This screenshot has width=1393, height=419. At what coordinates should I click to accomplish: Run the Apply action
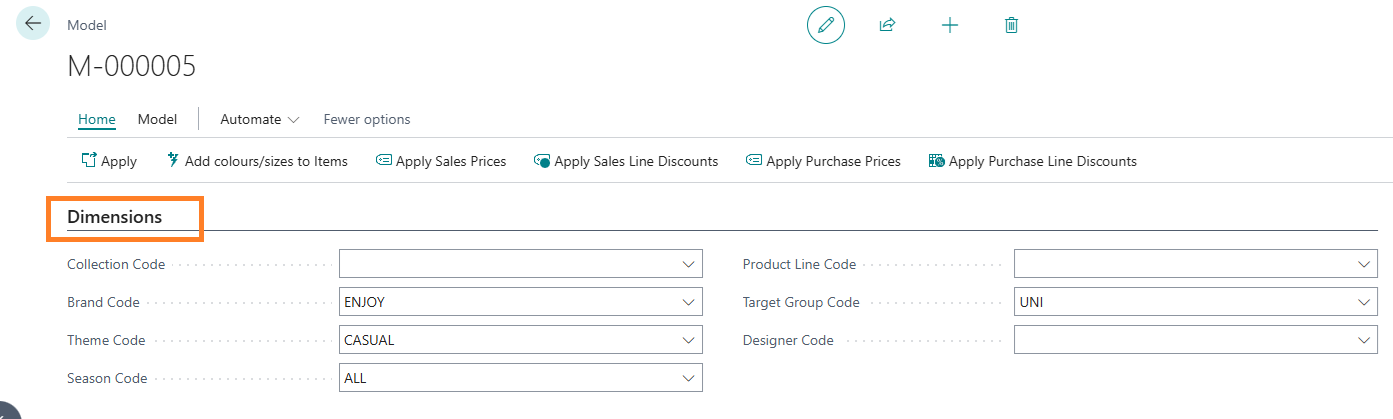click(x=109, y=161)
